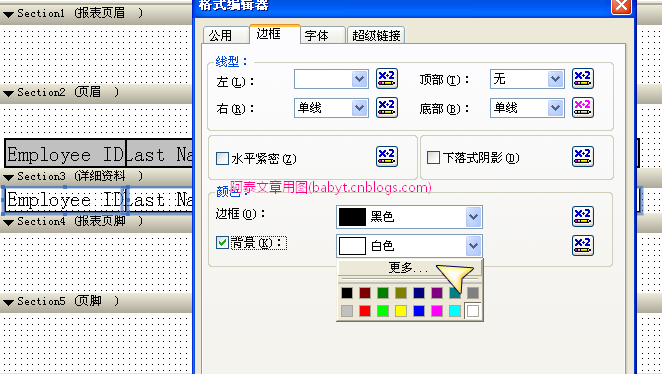Pick the lime green swatch
This screenshot has height=374, width=662.
click(x=383, y=311)
